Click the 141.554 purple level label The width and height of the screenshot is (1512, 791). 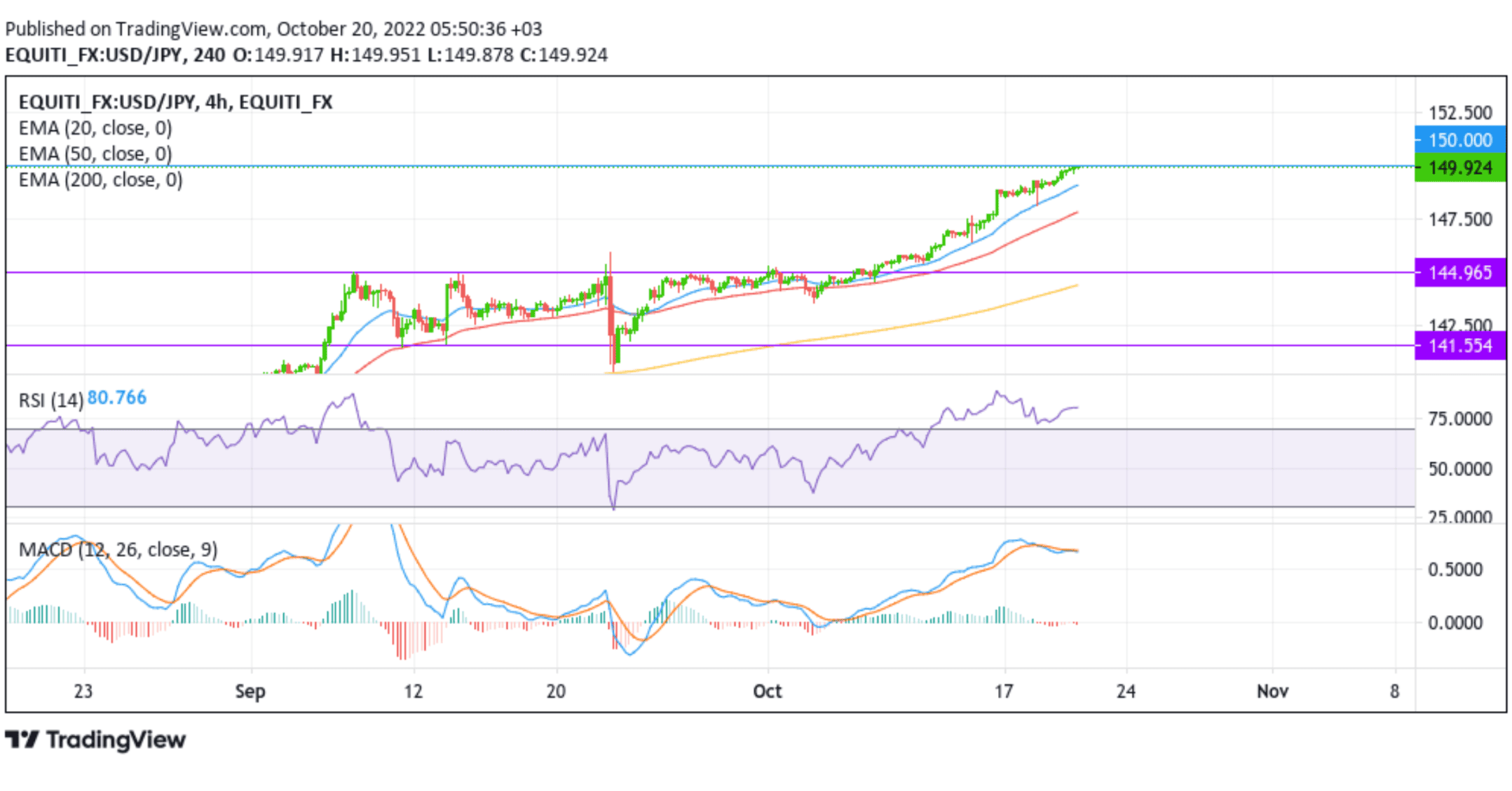1459,346
